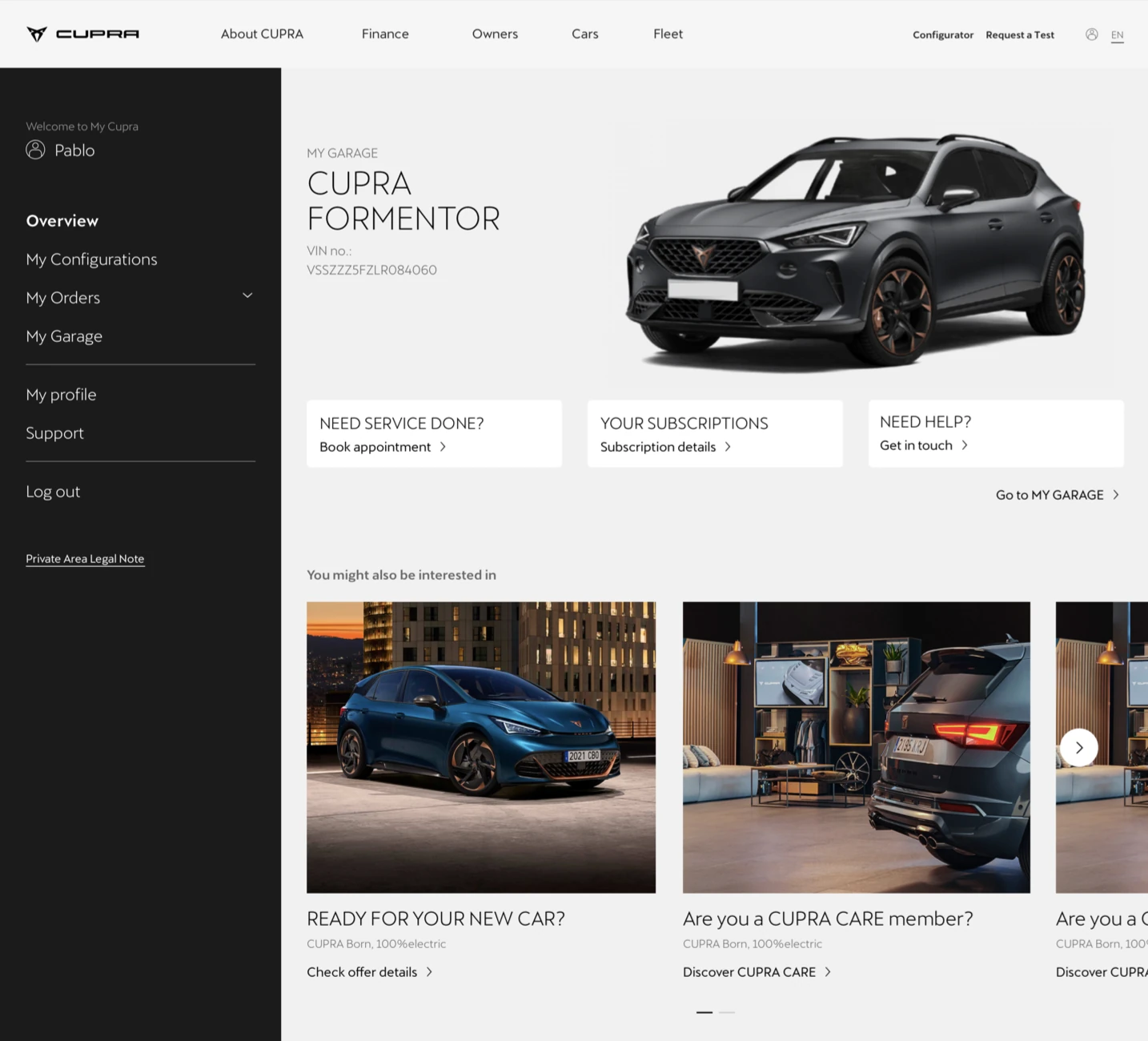The height and width of the screenshot is (1041, 1148).
Task: Go to My Configurations in sidebar
Action: click(91, 259)
